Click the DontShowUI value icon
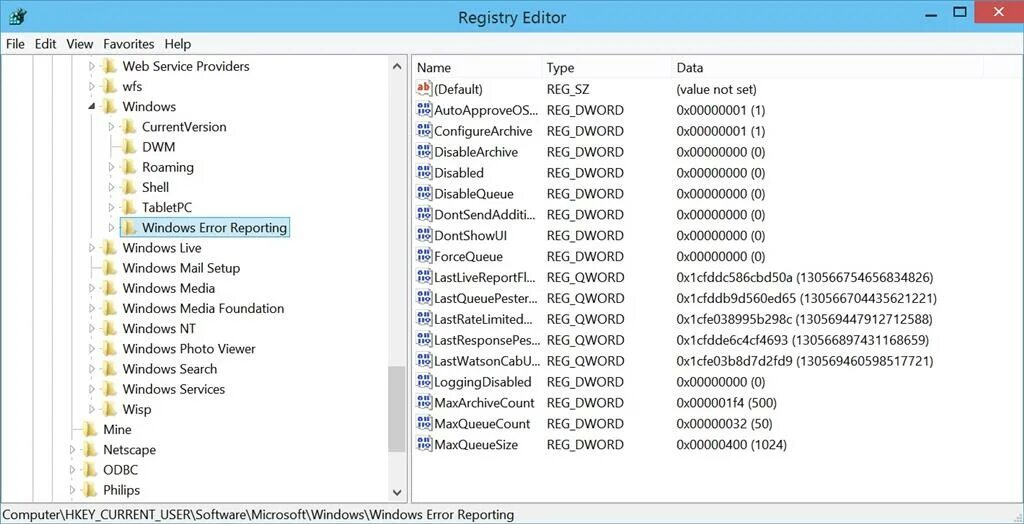Screen dimensions: 1024x524 coord(424,235)
